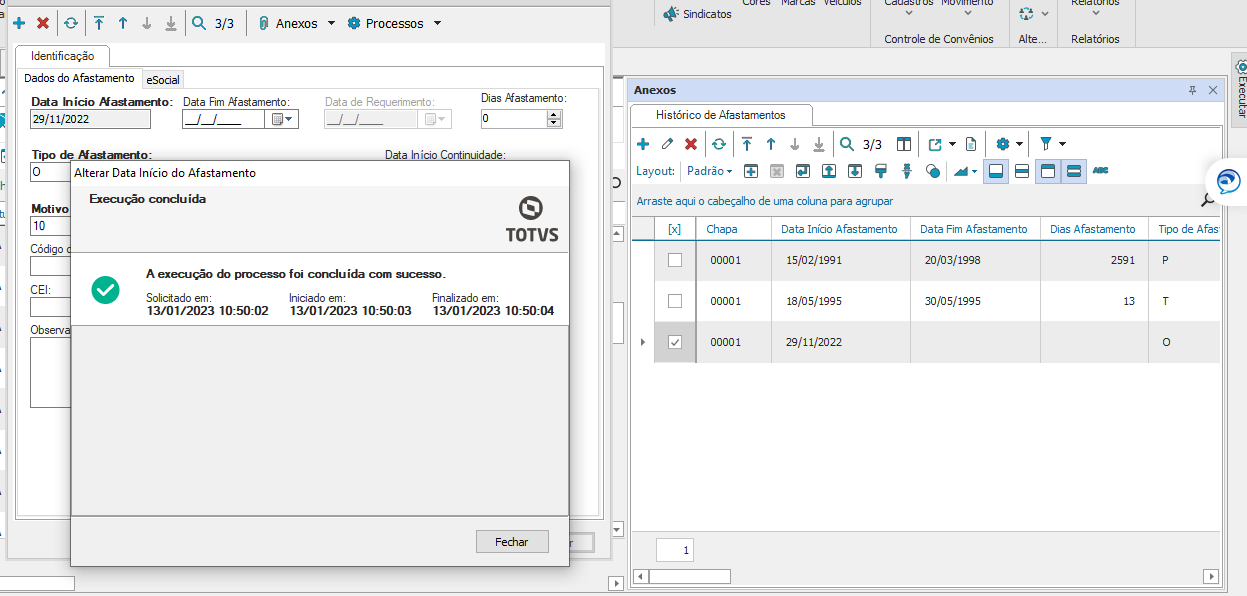Screen dimensions: 1247x596
Task: Click the red delete X in the Afastamento window toolbar
Action: point(43,23)
